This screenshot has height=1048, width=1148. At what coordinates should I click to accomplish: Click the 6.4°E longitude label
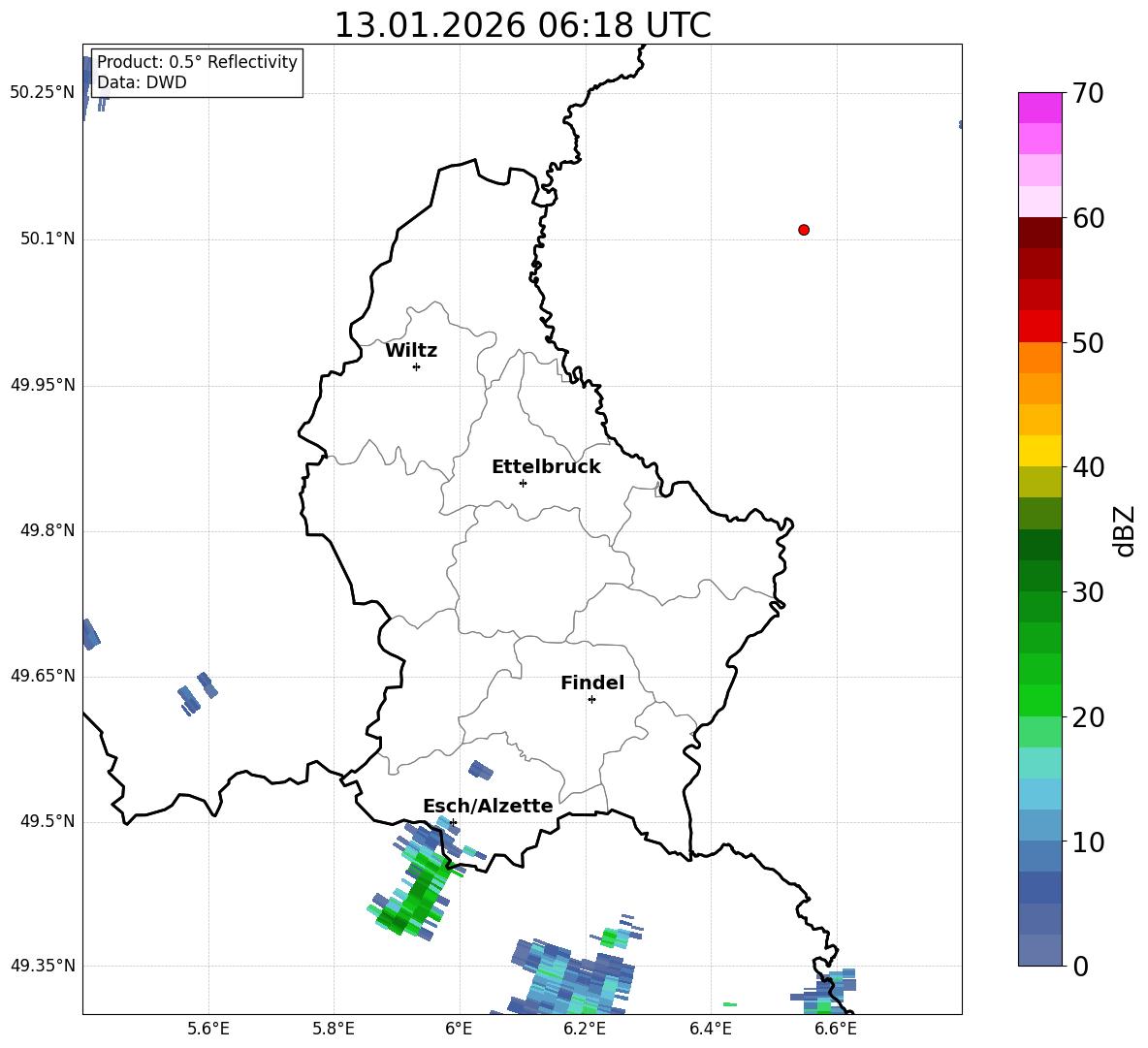(710, 1029)
